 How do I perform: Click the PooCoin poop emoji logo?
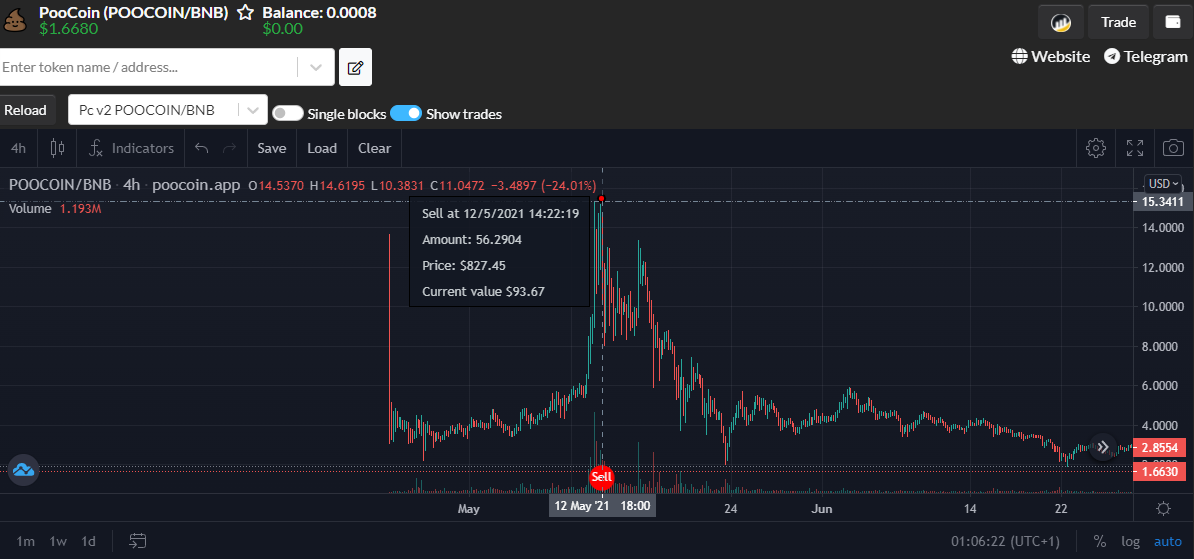pos(14,20)
